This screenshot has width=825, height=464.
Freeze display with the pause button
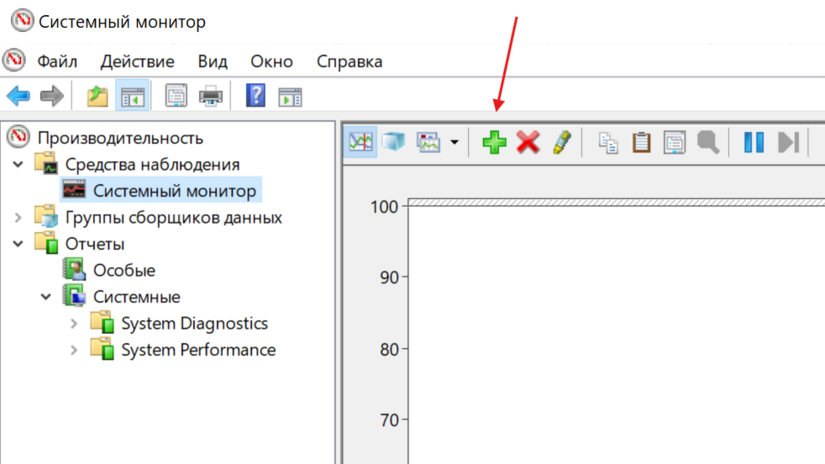[754, 143]
